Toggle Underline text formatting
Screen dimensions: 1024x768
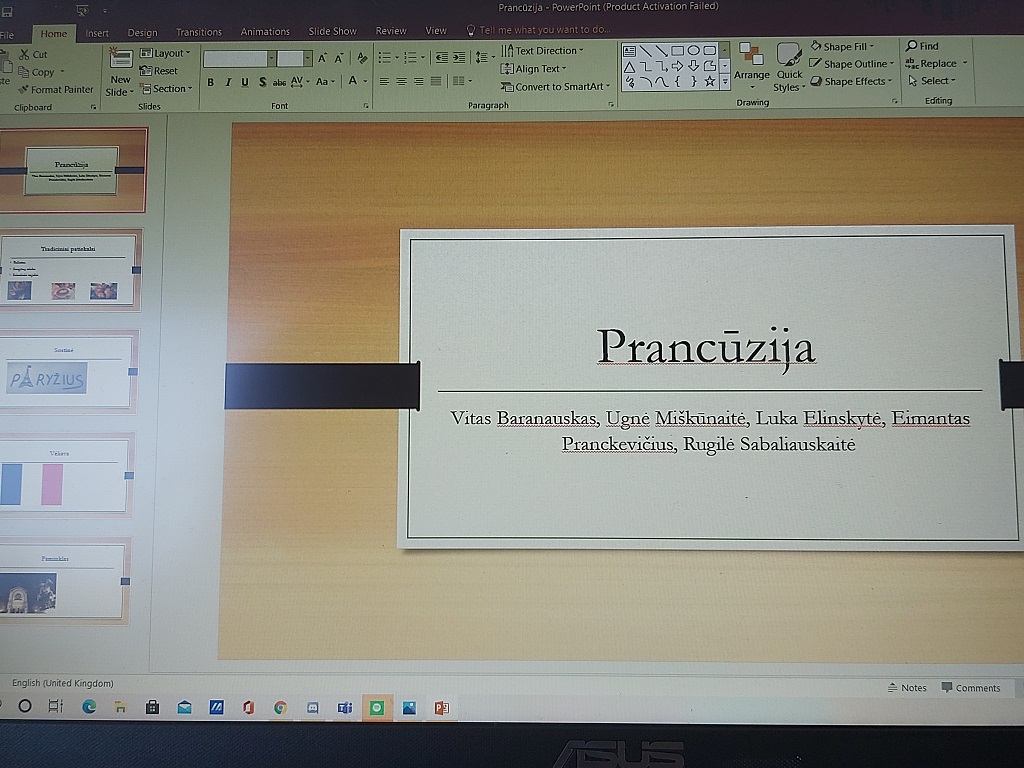(x=245, y=82)
